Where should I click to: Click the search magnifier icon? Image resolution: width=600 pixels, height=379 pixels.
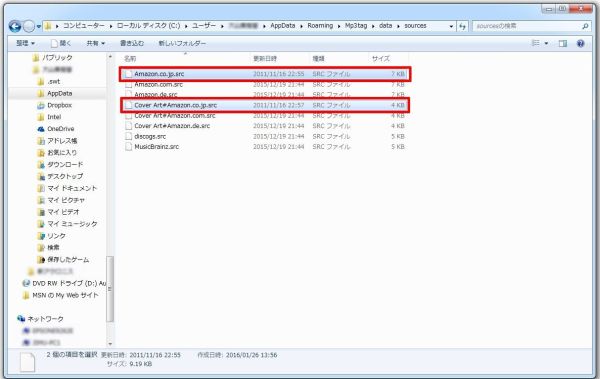pyautogui.click(x=585, y=26)
